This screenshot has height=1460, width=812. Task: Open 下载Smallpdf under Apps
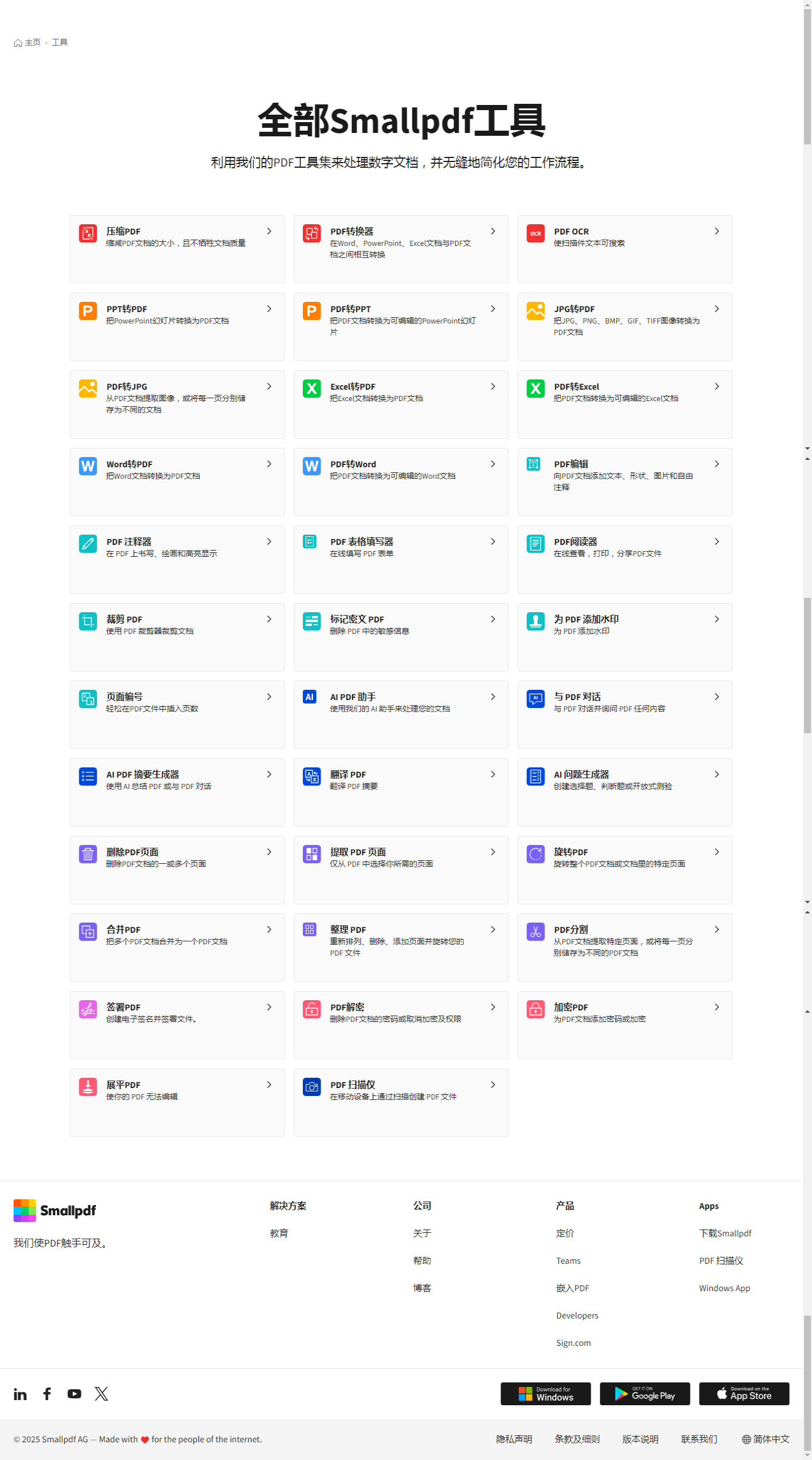(725, 1233)
